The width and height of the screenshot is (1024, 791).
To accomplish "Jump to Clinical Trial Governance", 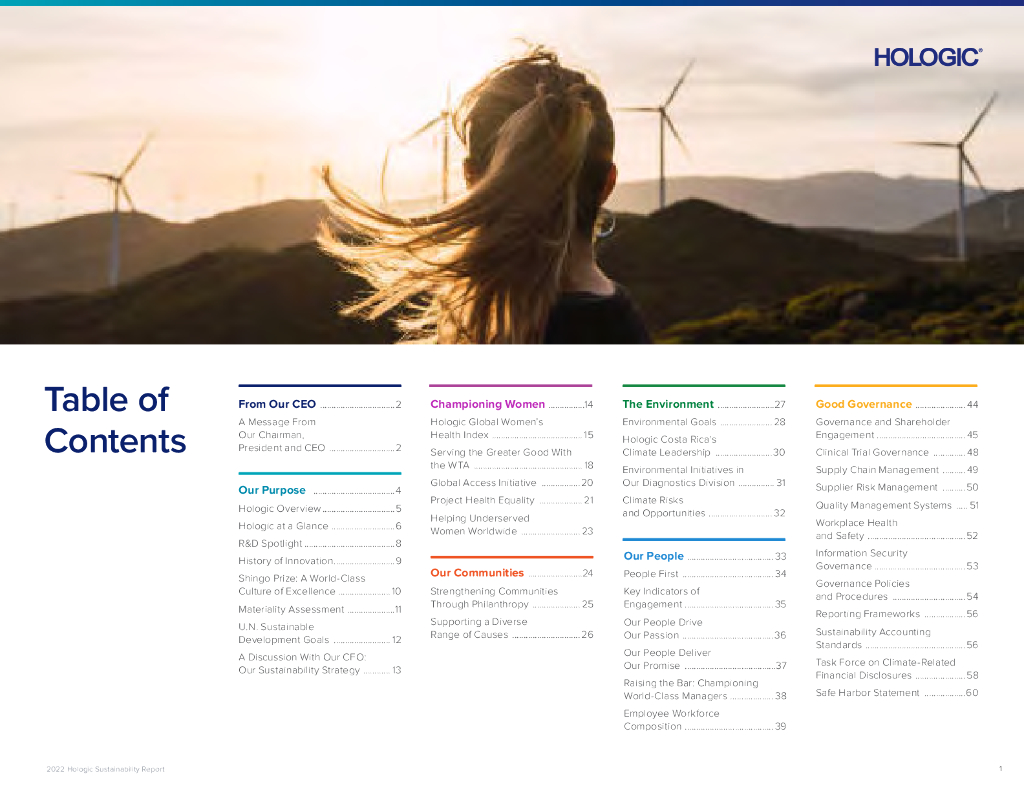I will [897, 452].
